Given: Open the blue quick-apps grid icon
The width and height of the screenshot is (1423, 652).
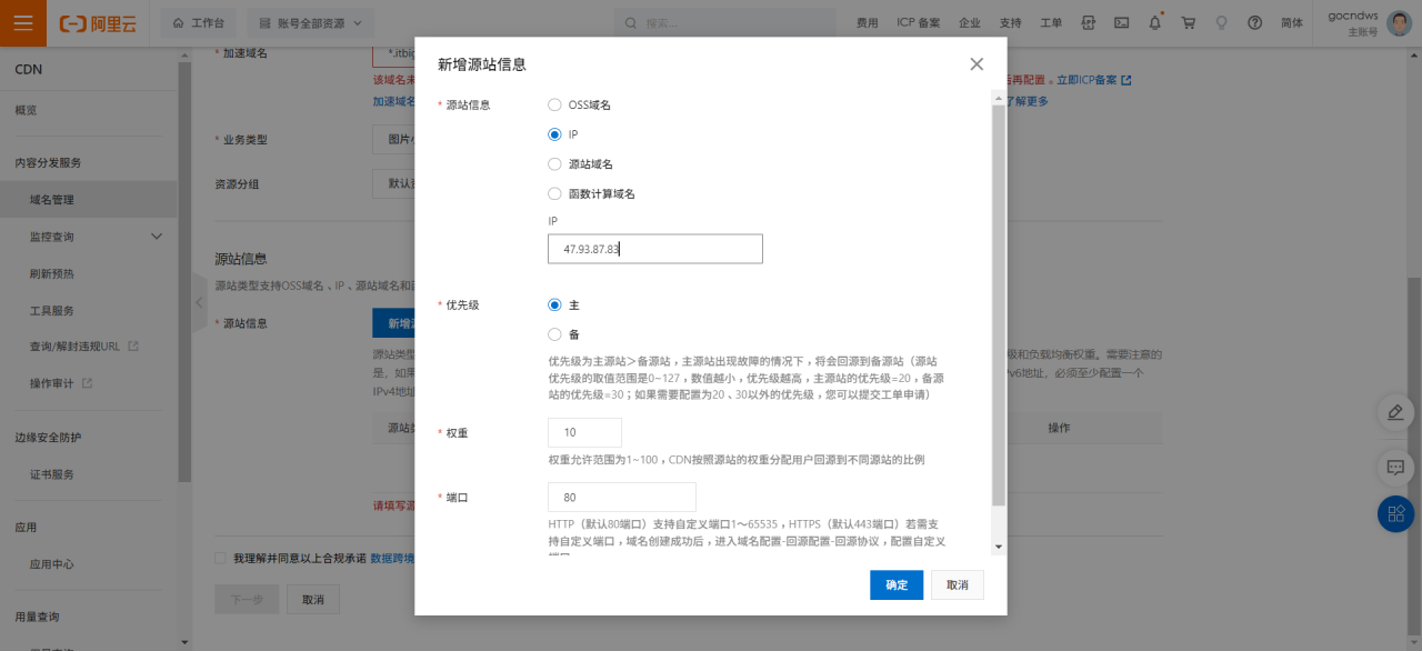Looking at the screenshot, I should click(x=1396, y=514).
